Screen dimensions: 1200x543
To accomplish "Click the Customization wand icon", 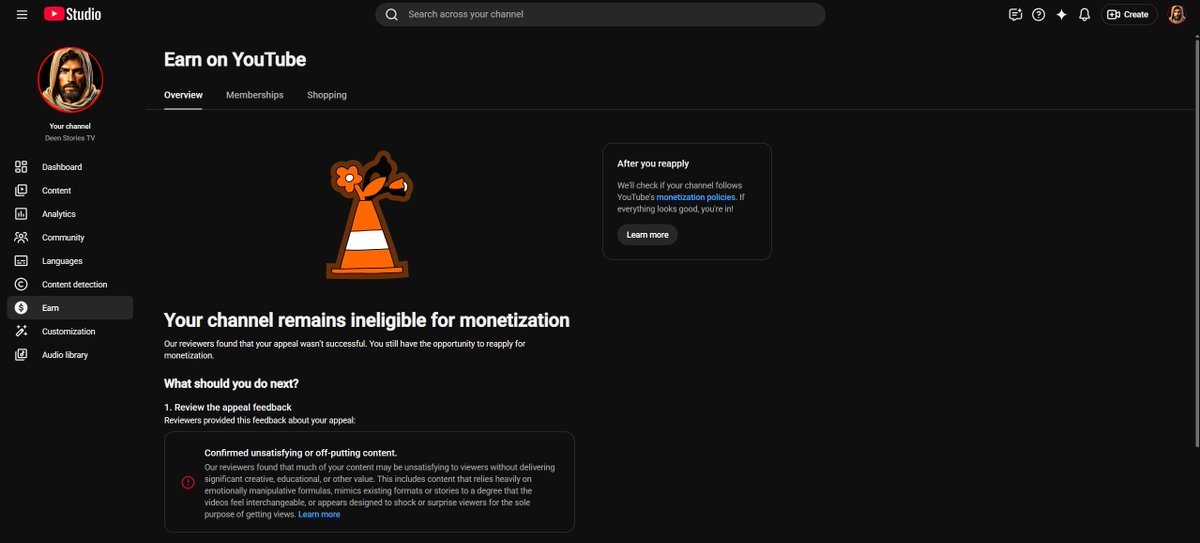I will pos(21,331).
